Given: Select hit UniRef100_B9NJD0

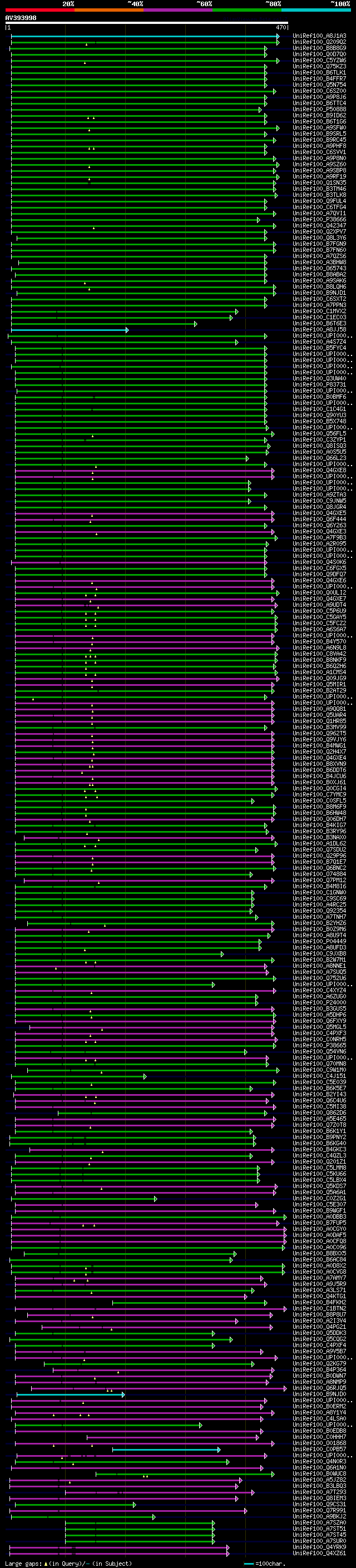Looking at the screenshot, I should click(x=319, y=1394).
